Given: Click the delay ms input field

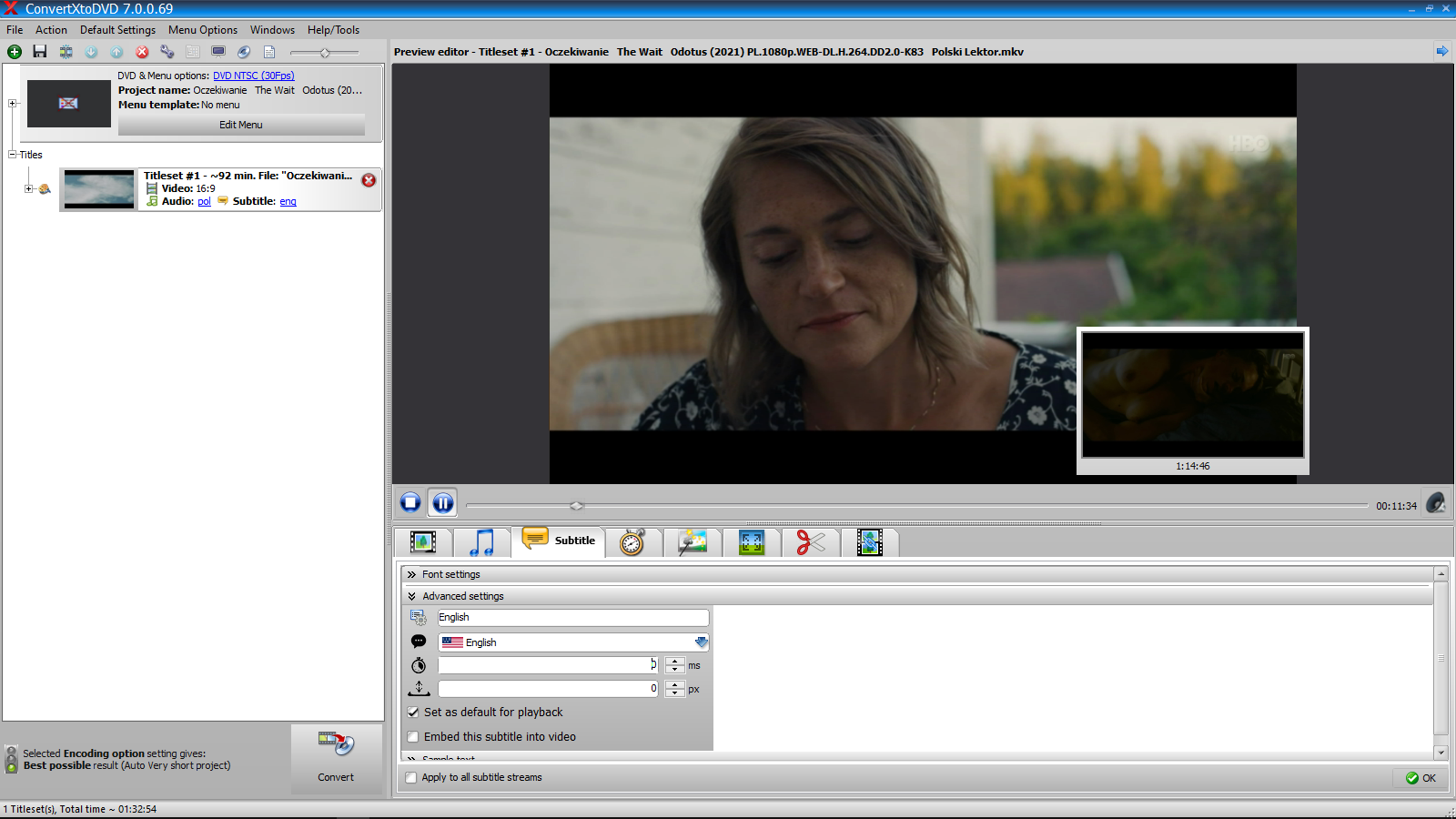Looking at the screenshot, I should 548,665.
